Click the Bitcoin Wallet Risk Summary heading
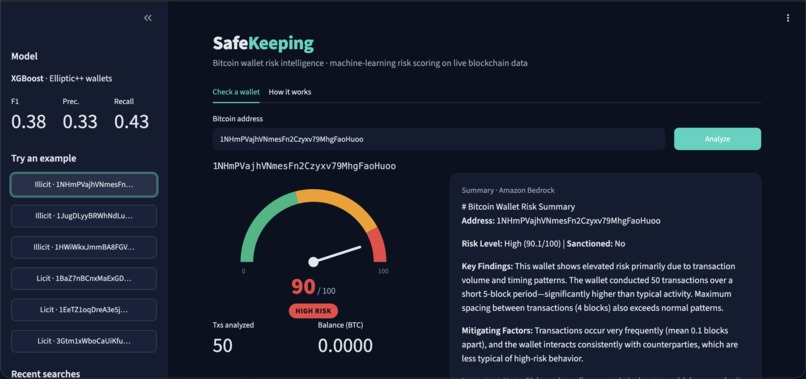This screenshot has width=806, height=379. click(518, 207)
